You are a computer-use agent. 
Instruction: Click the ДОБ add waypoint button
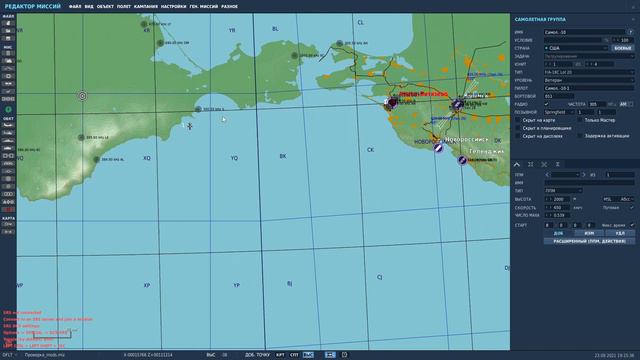pyautogui.click(x=558, y=233)
